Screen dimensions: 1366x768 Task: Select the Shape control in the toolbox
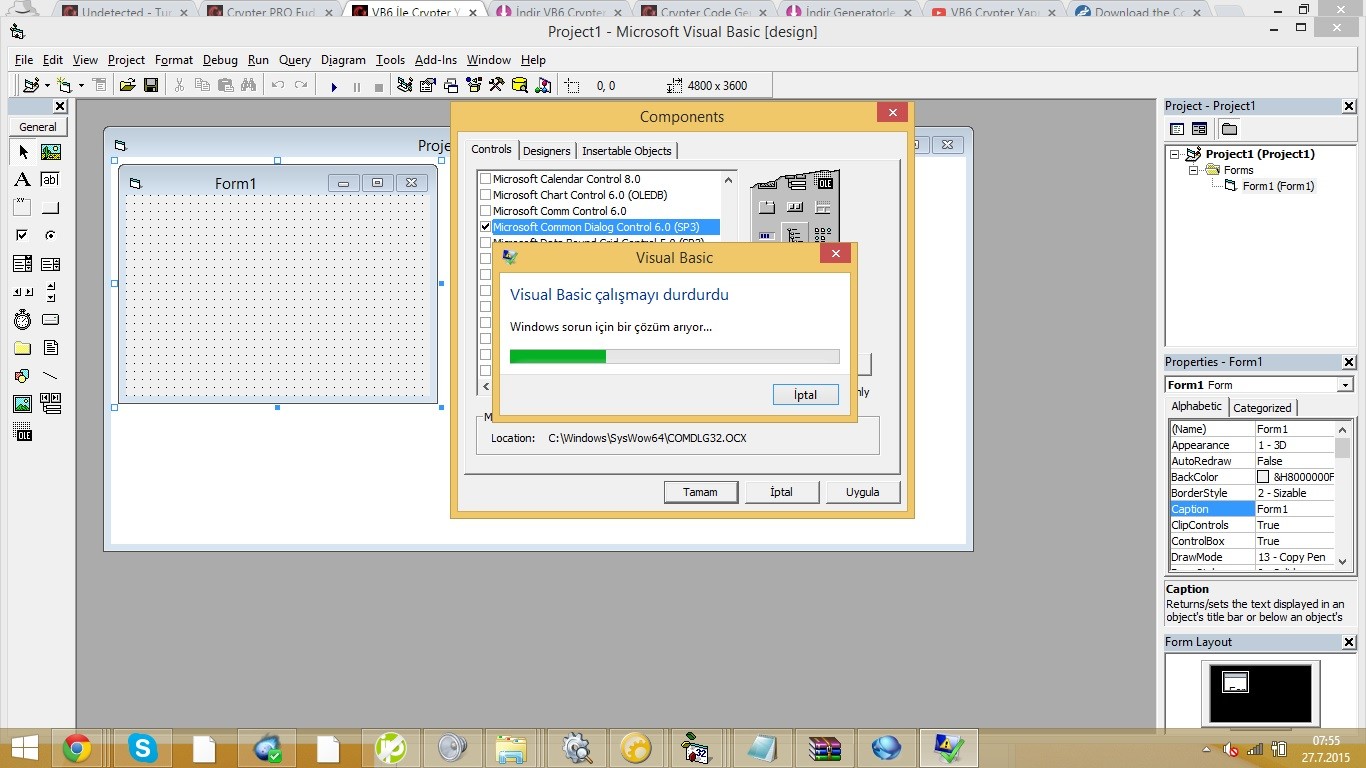click(23, 376)
